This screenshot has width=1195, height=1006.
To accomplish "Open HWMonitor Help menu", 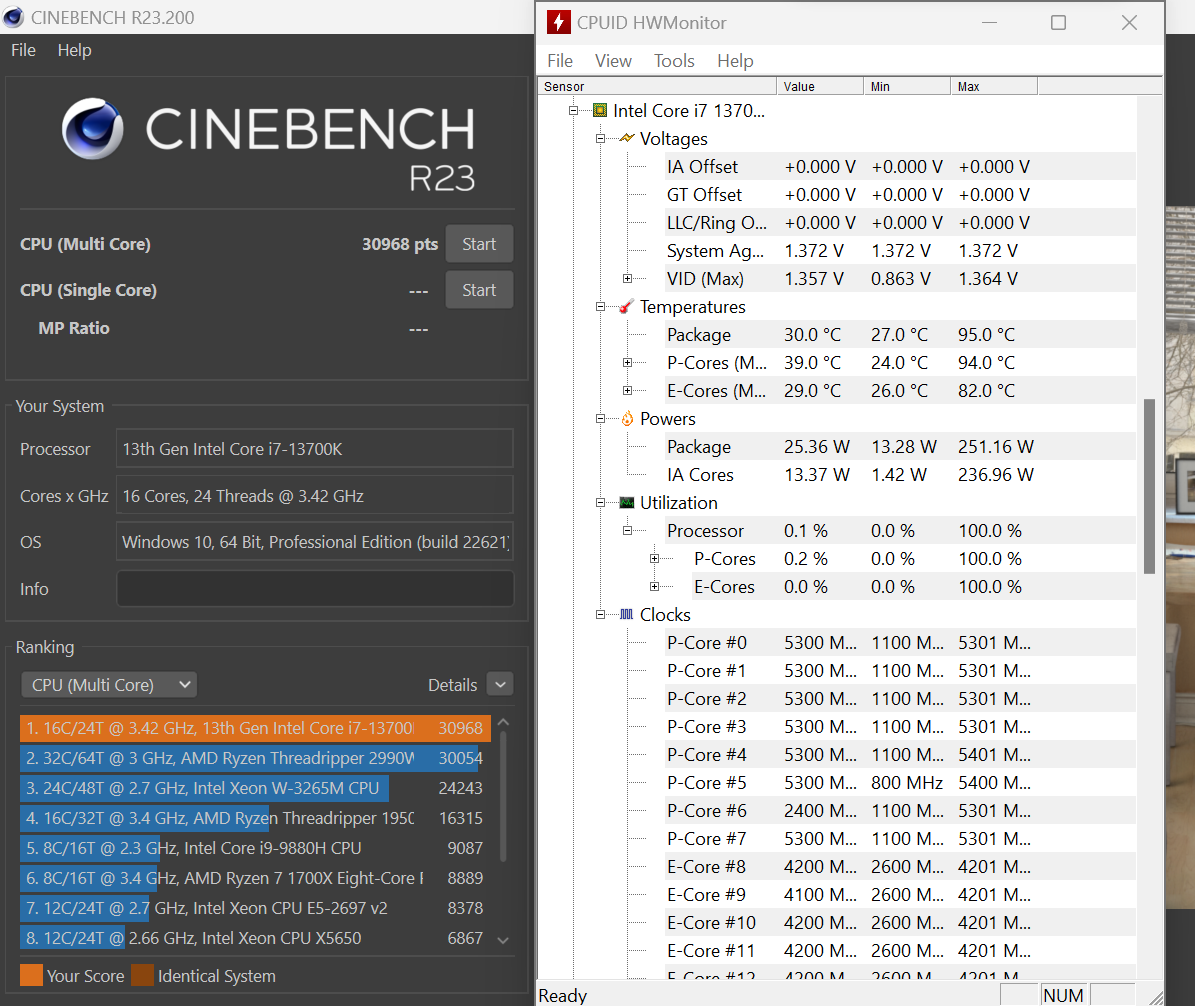I will tap(735, 60).
